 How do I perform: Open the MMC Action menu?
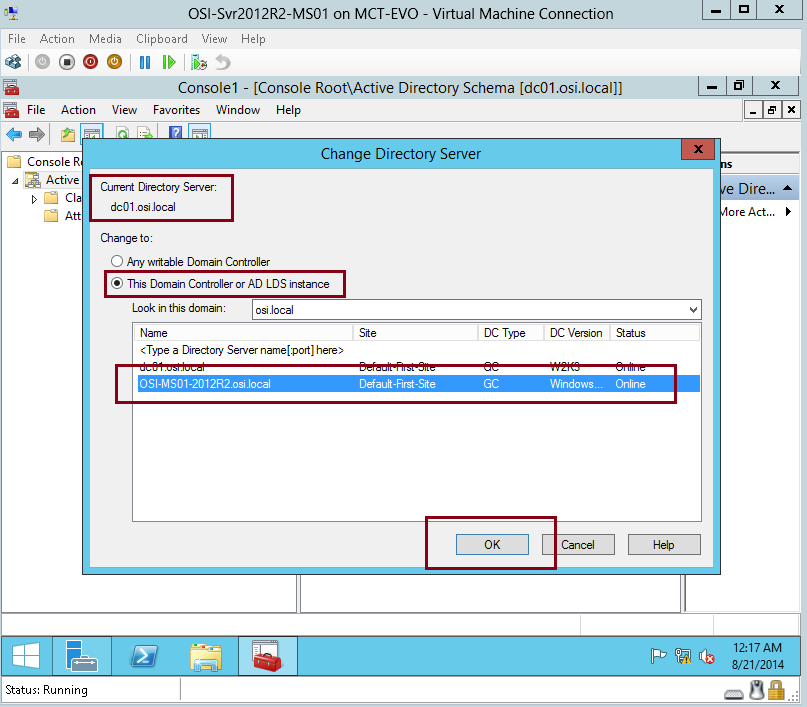pyautogui.click(x=78, y=110)
